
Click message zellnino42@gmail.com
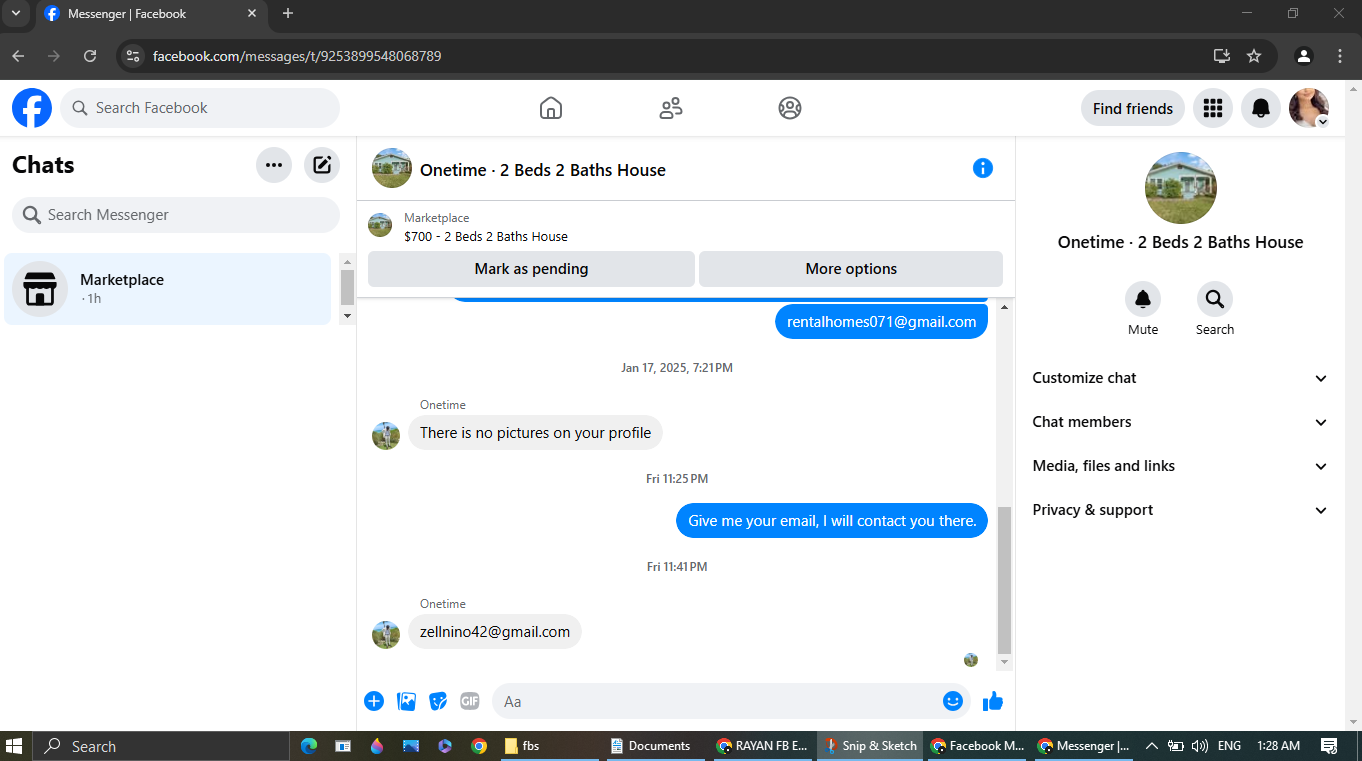click(495, 632)
